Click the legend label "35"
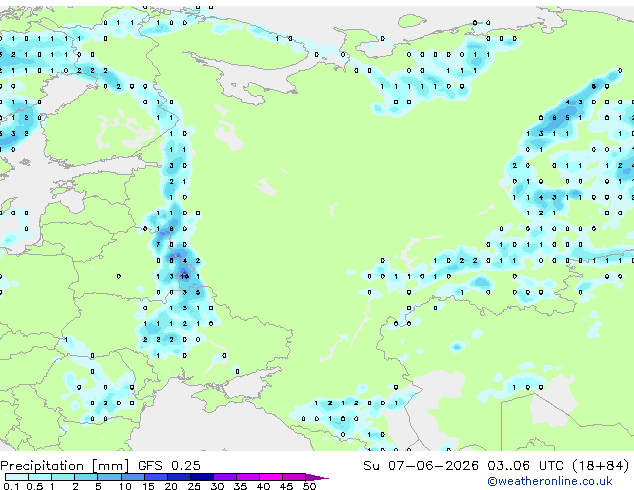634x490 pixels. 240,486
